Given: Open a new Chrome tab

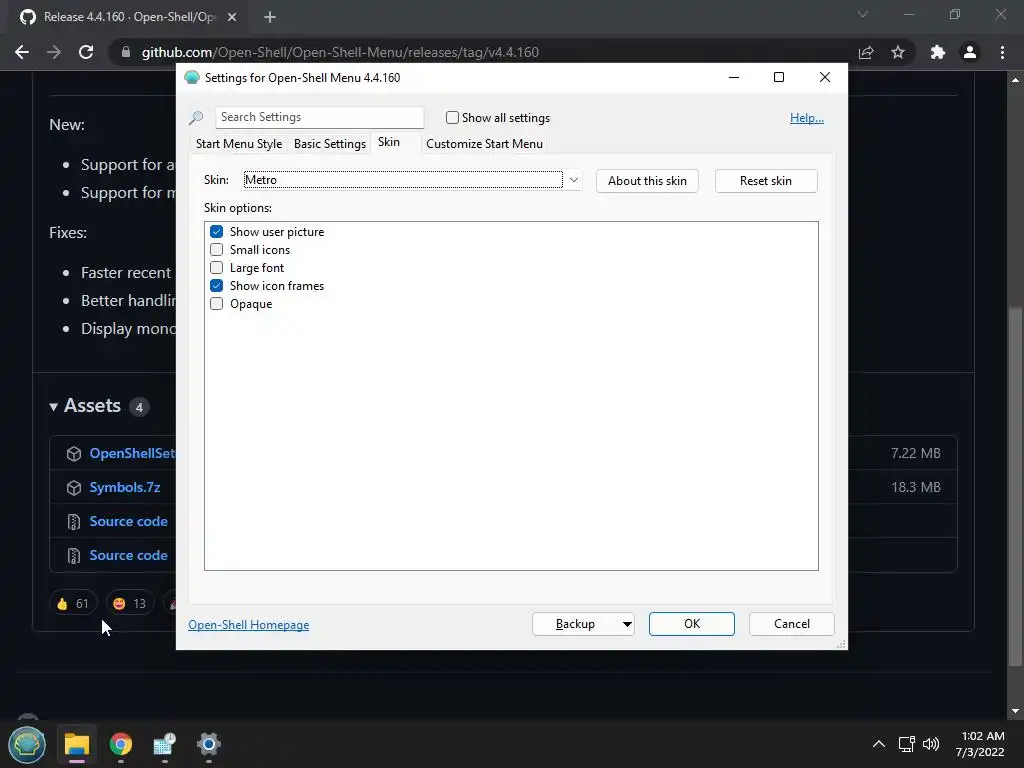Looking at the screenshot, I should (270, 17).
